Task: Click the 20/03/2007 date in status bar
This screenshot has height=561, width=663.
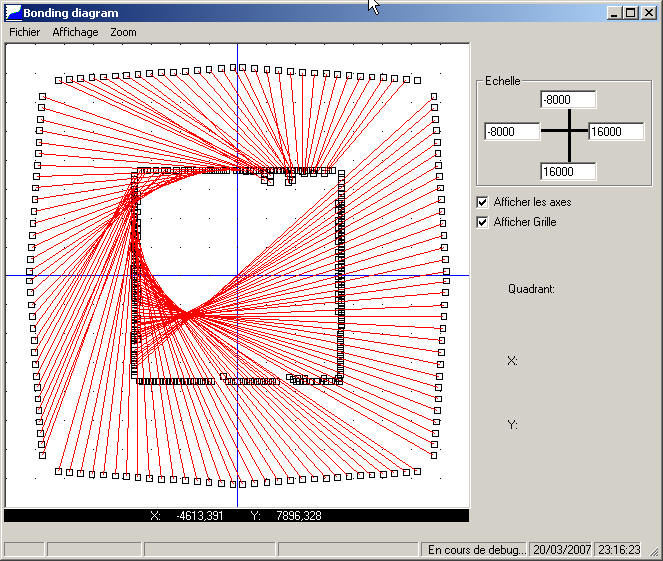Action: [561, 549]
